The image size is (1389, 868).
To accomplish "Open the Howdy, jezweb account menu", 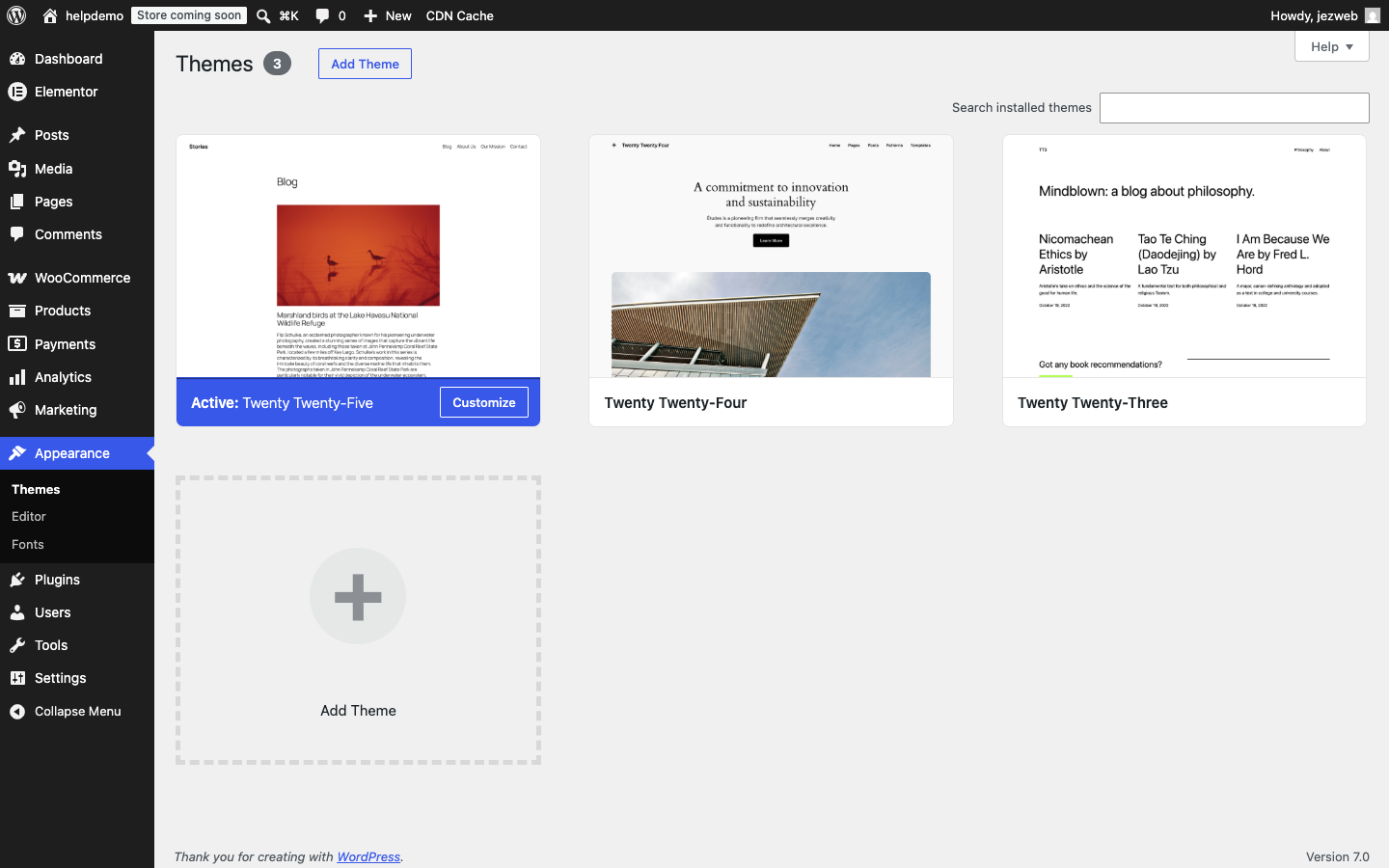I will click(x=1325, y=15).
